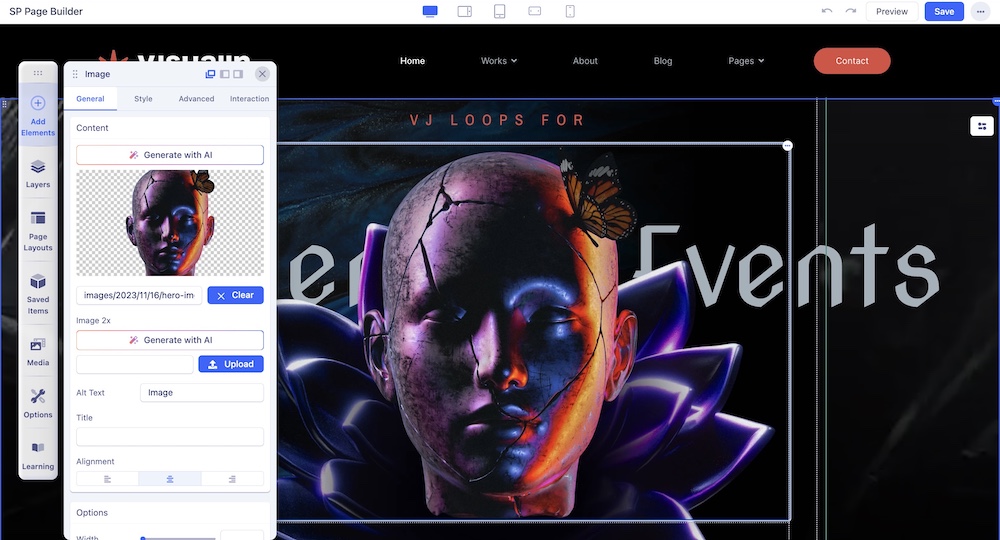Click the Blog menu item
The width and height of the screenshot is (1000, 540).
[663, 61]
